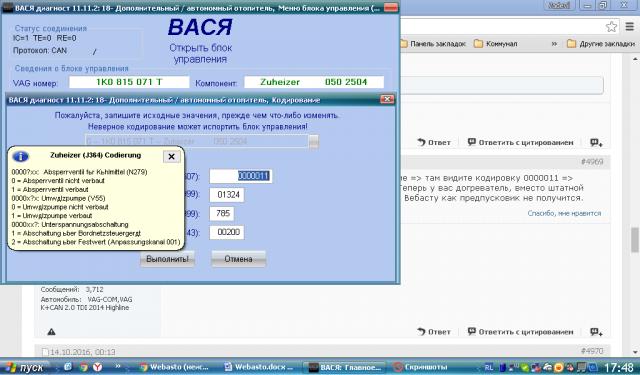The width and height of the screenshot is (640, 375).
Task: Click the Выполнить! button
Action: point(167,259)
